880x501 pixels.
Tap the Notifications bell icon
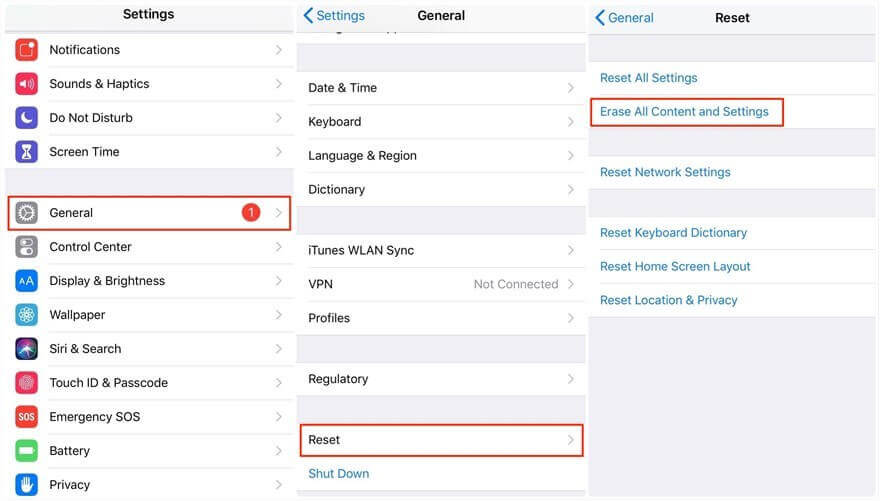tap(27, 50)
